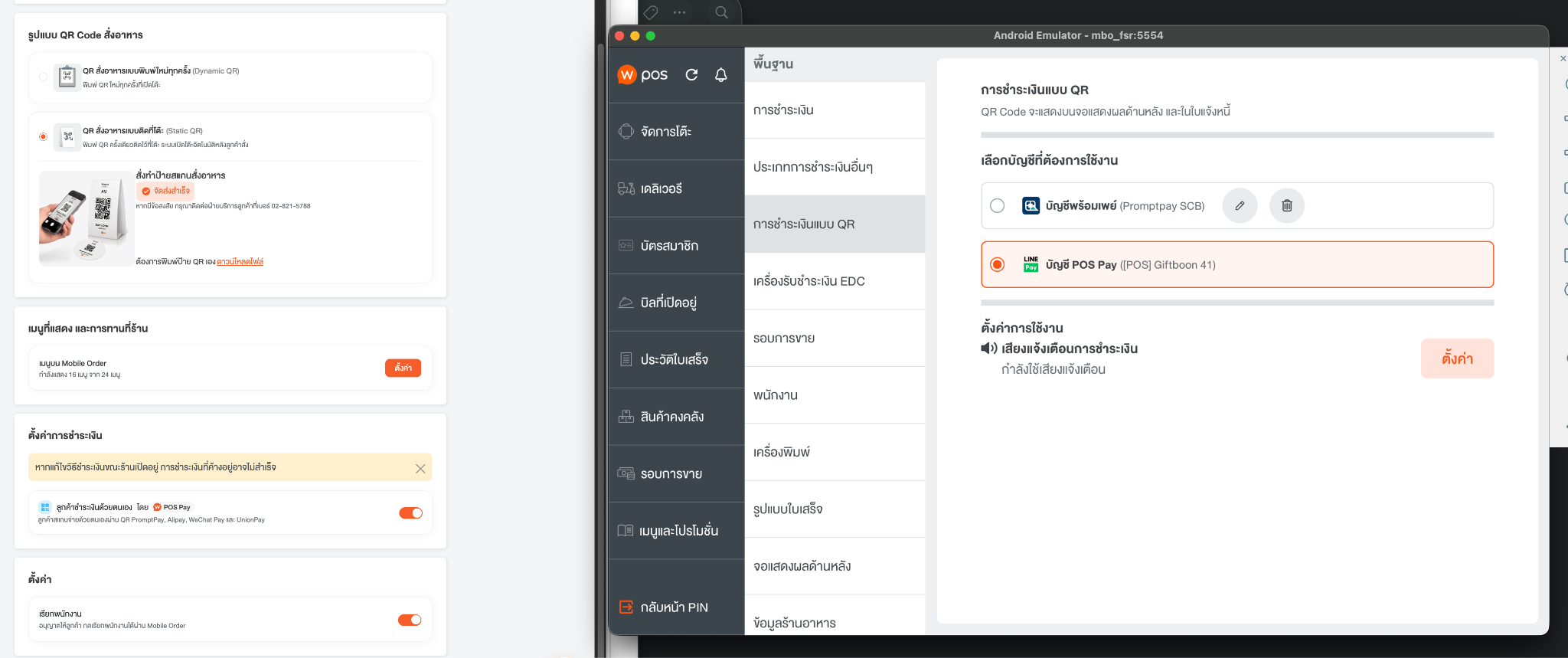Select Static QR ordering option
1568x658 pixels.
click(43, 136)
